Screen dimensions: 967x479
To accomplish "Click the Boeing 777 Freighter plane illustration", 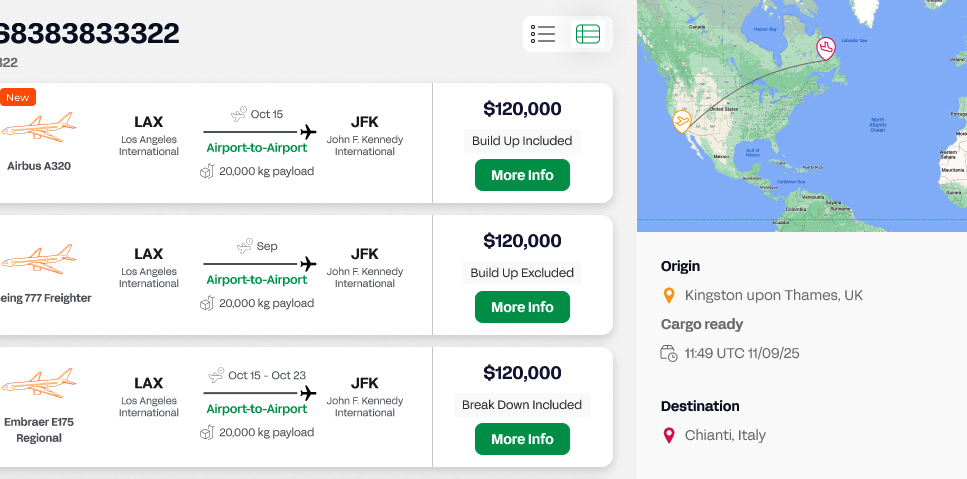I will click(38, 259).
